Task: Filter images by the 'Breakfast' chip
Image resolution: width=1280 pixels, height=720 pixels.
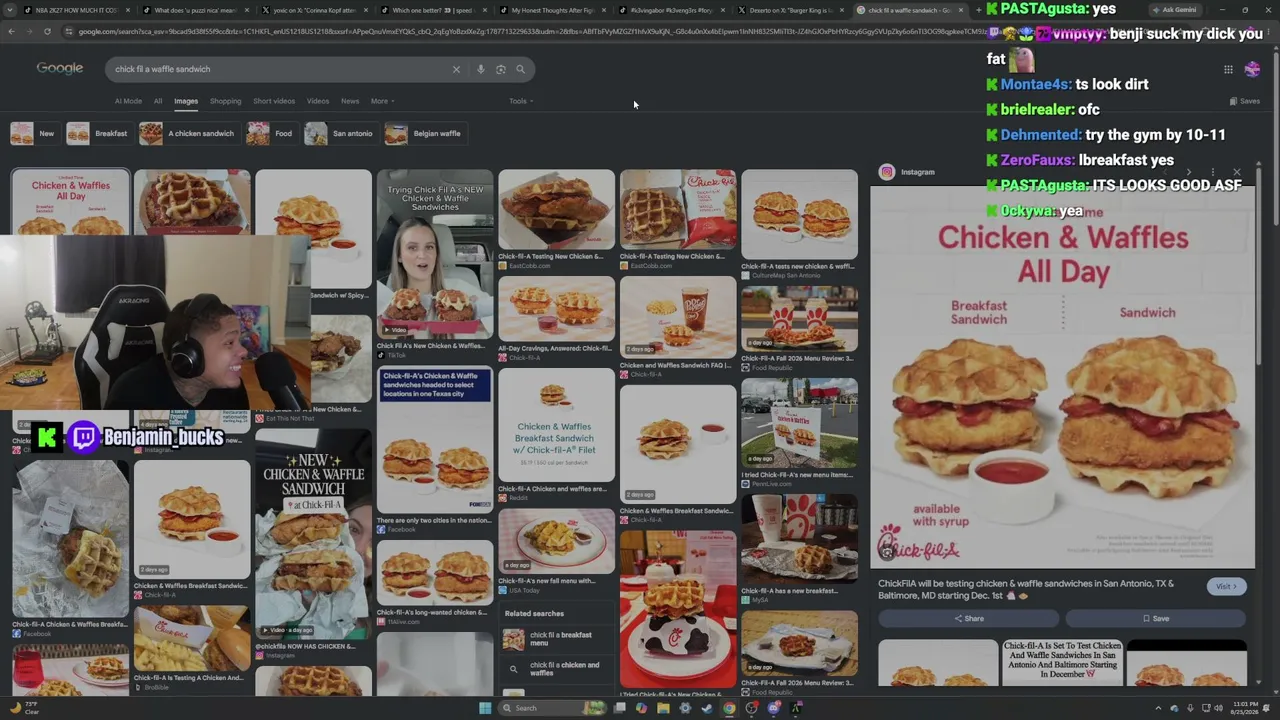Action: (98, 133)
